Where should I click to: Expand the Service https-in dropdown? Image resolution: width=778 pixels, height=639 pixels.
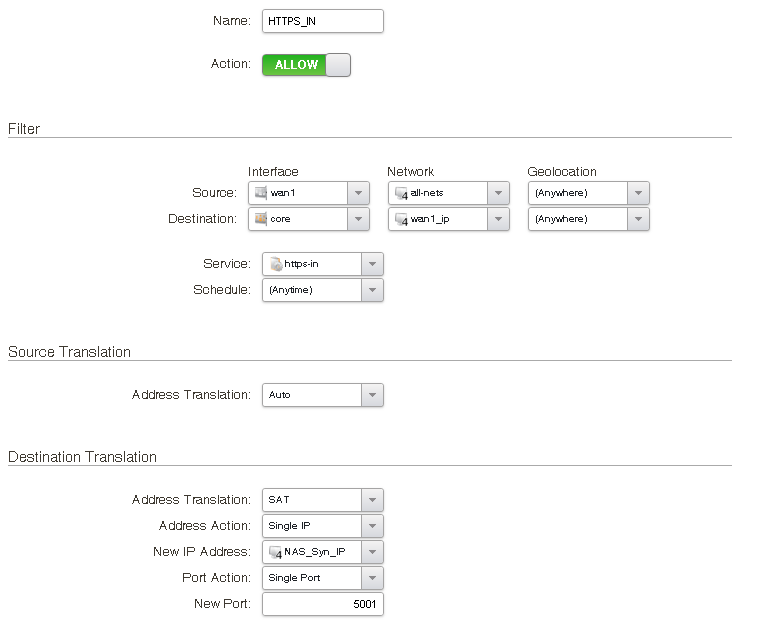[372, 264]
